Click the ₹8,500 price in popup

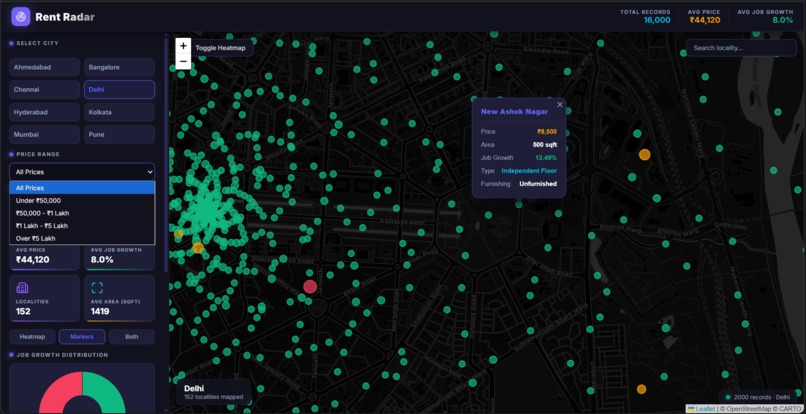pos(547,132)
